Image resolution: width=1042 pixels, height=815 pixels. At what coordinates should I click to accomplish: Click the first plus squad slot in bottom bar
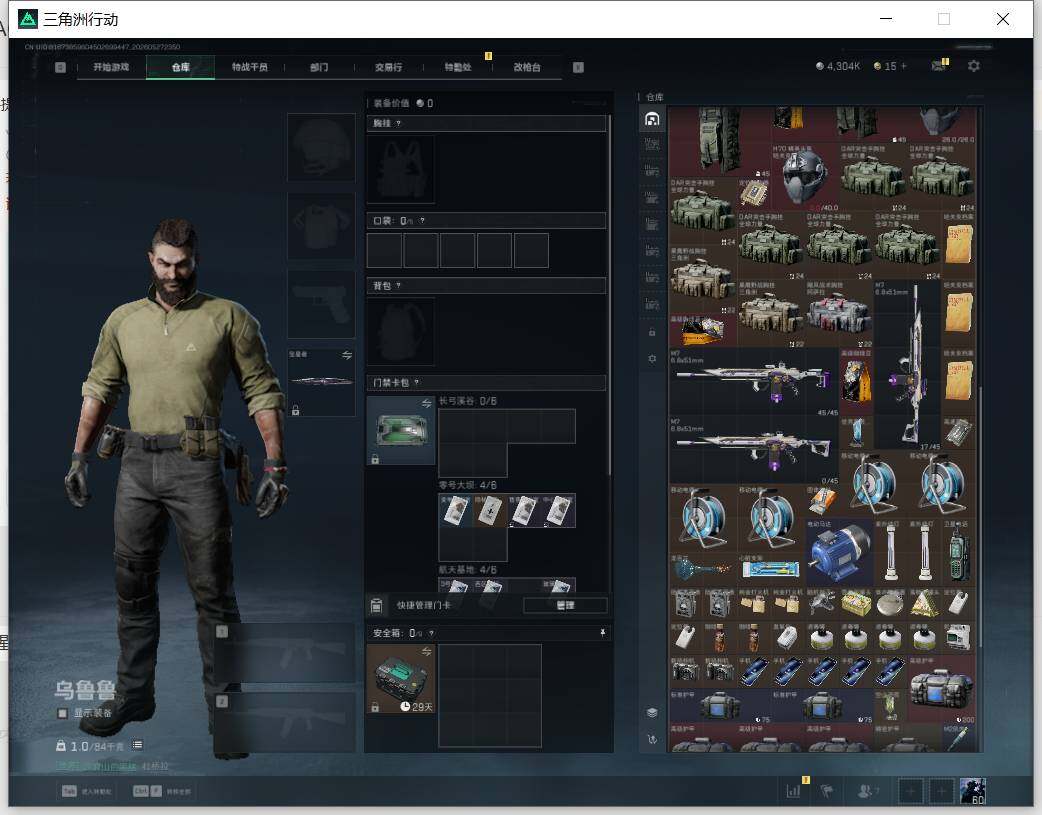[x=911, y=791]
